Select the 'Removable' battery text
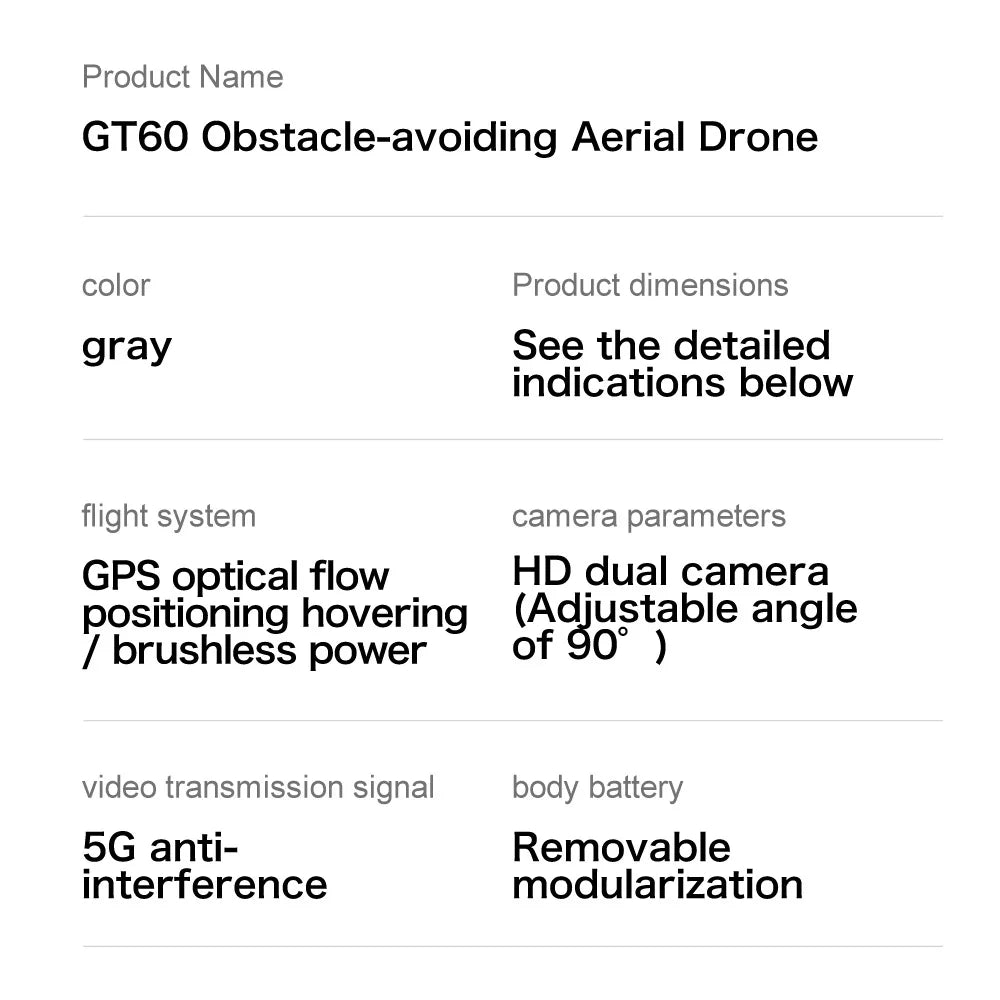This screenshot has height=1000, width=1000. (621, 848)
